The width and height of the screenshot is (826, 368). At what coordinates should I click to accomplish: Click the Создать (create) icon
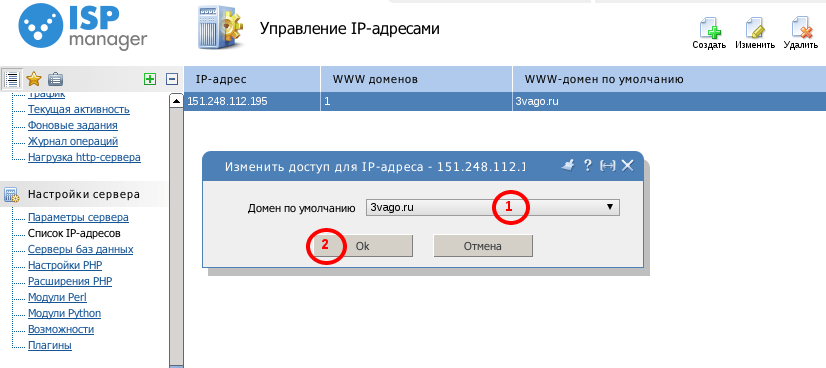[x=709, y=33]
